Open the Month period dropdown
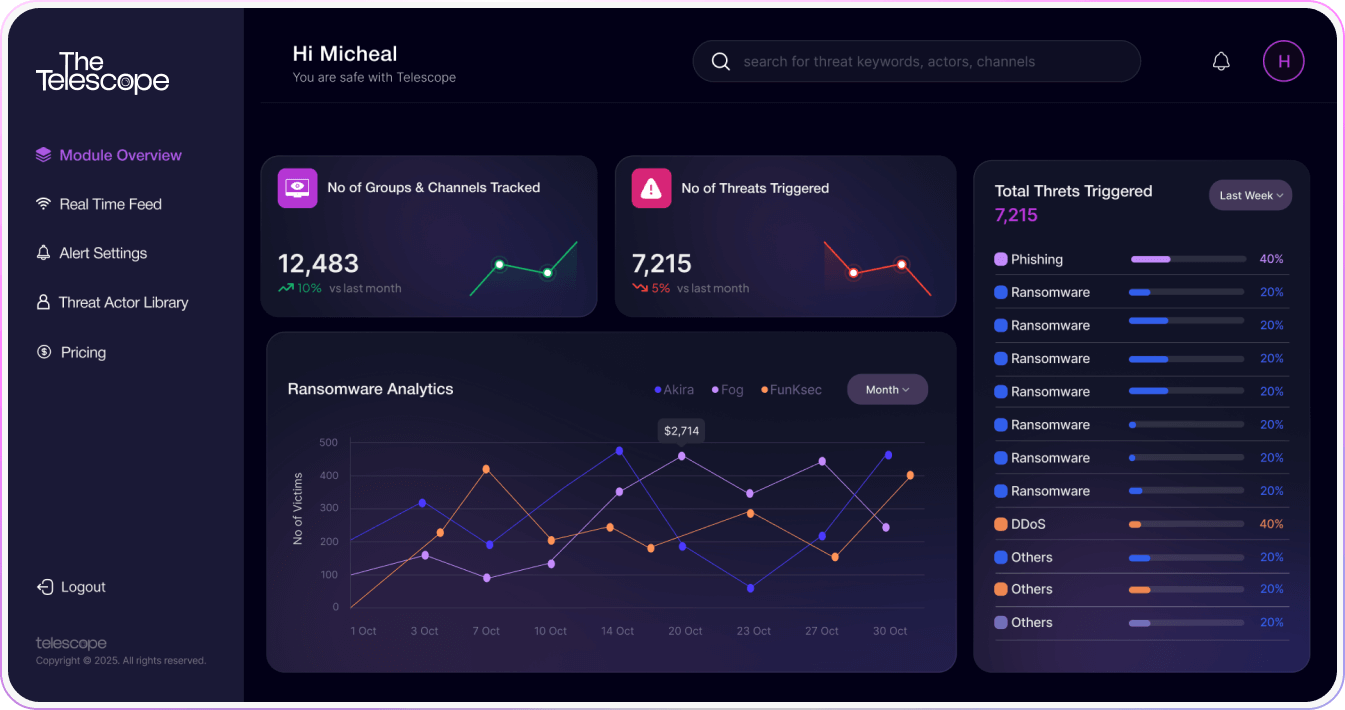 pos(887,390)
